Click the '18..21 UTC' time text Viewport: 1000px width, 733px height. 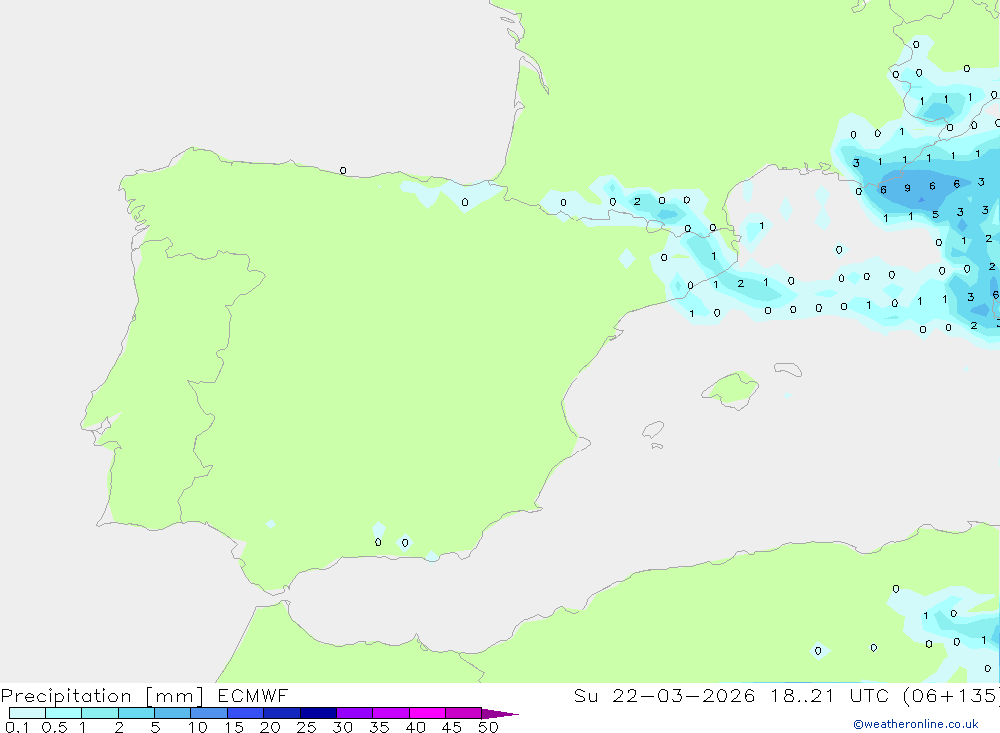(x=830, y=695)
